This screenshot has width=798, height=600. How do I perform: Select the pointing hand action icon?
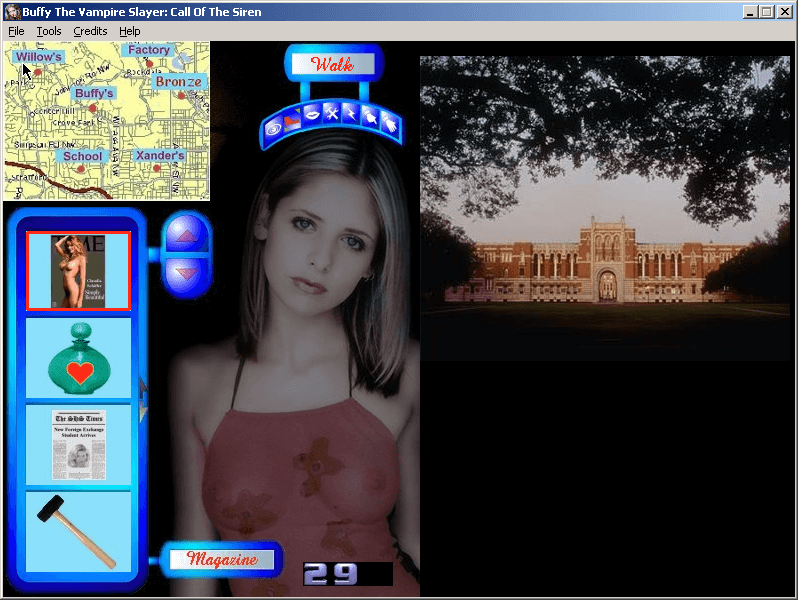click(370, 118)
